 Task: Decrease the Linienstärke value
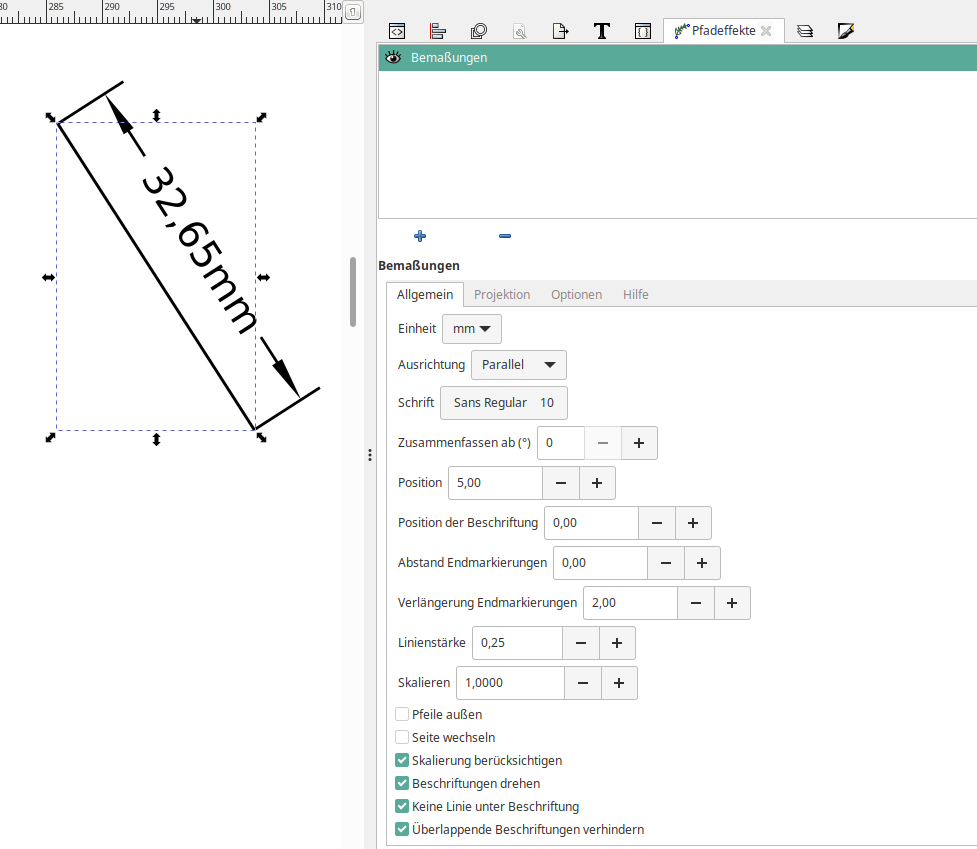point(581,643)
